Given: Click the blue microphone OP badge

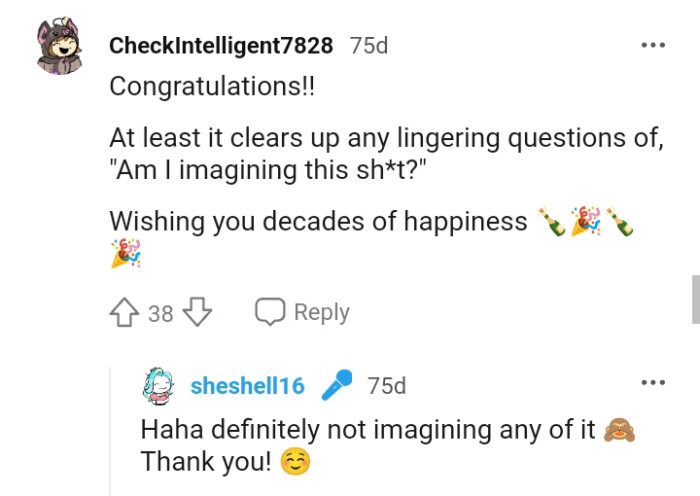Looking at the screenshot, I should pyautogui.click(x=337, y=385).
